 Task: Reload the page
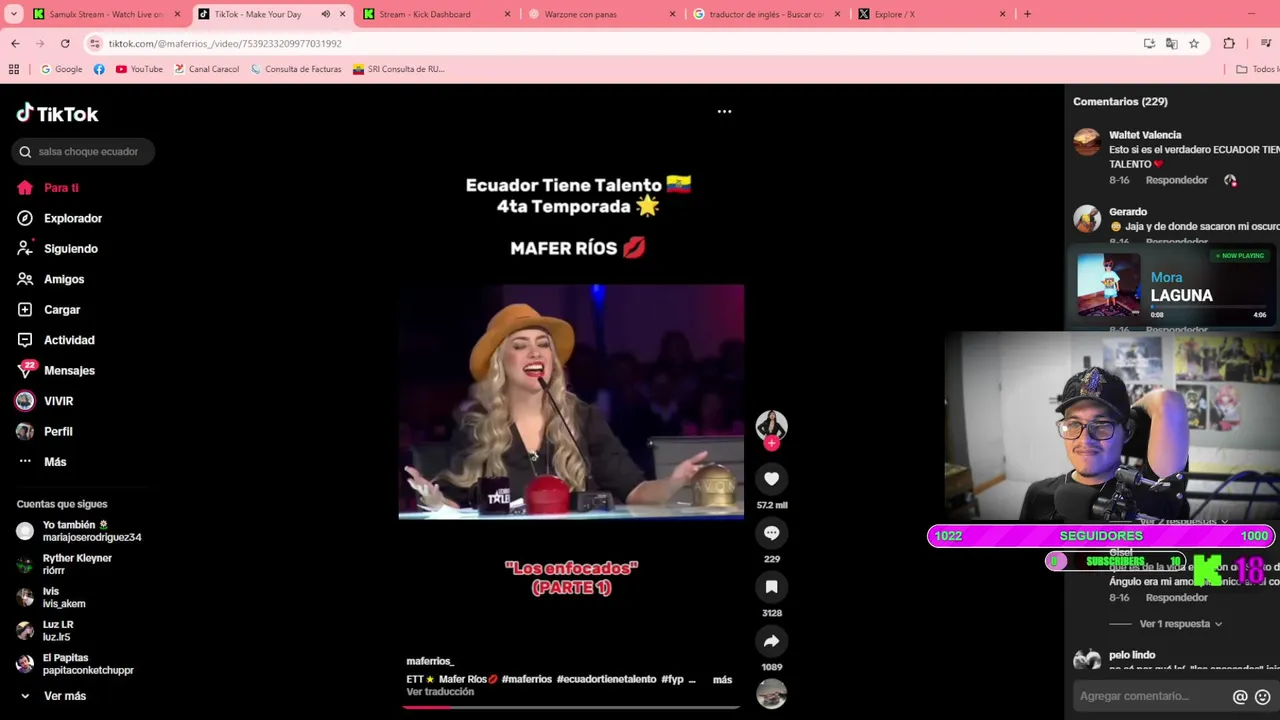click(x=65, y=44)
